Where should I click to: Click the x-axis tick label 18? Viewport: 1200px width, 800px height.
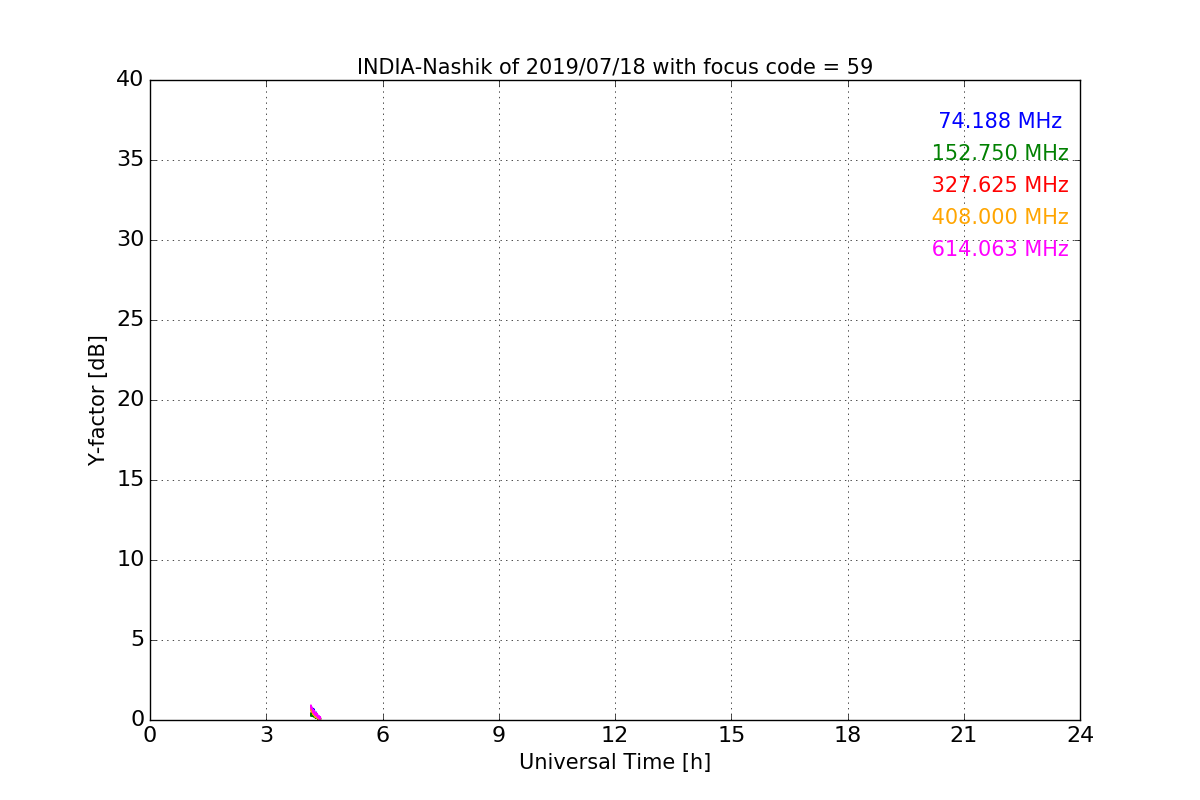848,735
